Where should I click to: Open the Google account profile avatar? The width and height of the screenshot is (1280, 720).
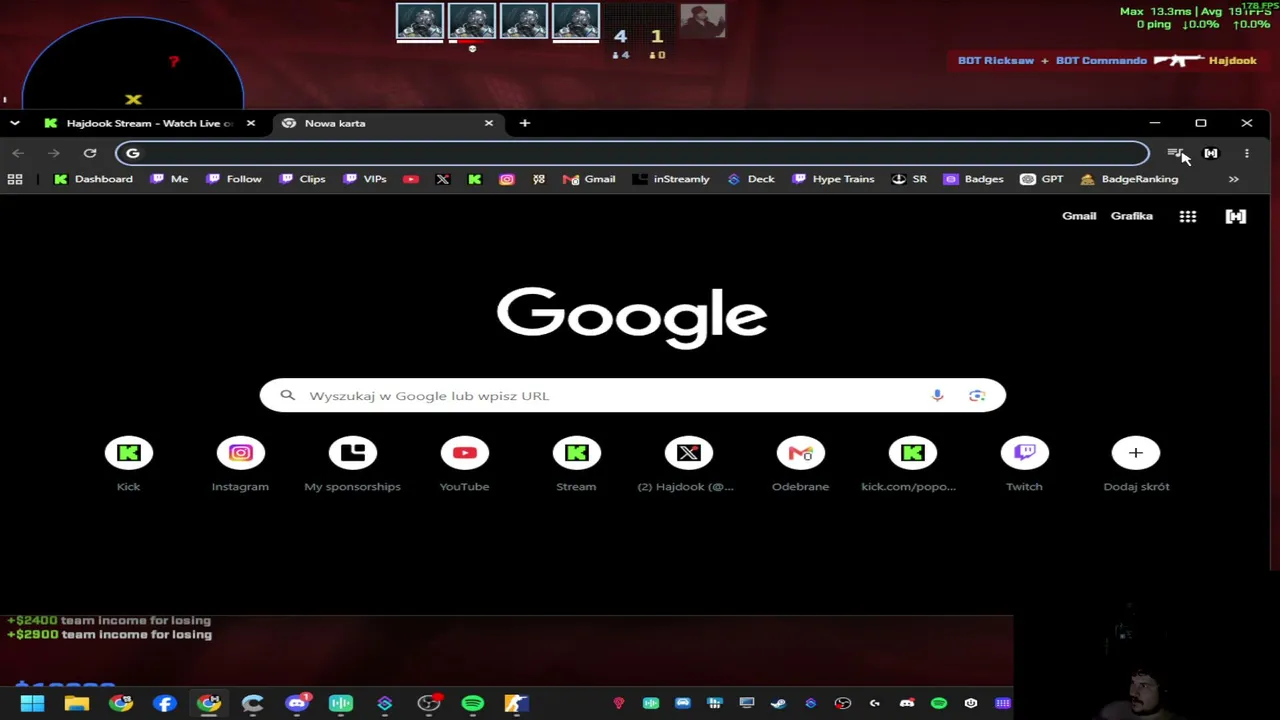(1236, 216)
